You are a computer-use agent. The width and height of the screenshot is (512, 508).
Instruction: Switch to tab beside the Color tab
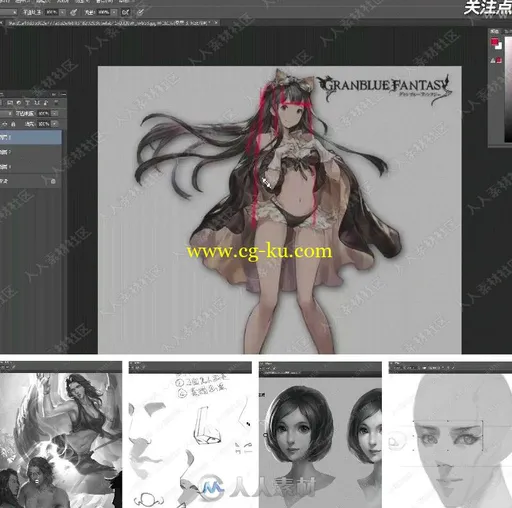507,31
